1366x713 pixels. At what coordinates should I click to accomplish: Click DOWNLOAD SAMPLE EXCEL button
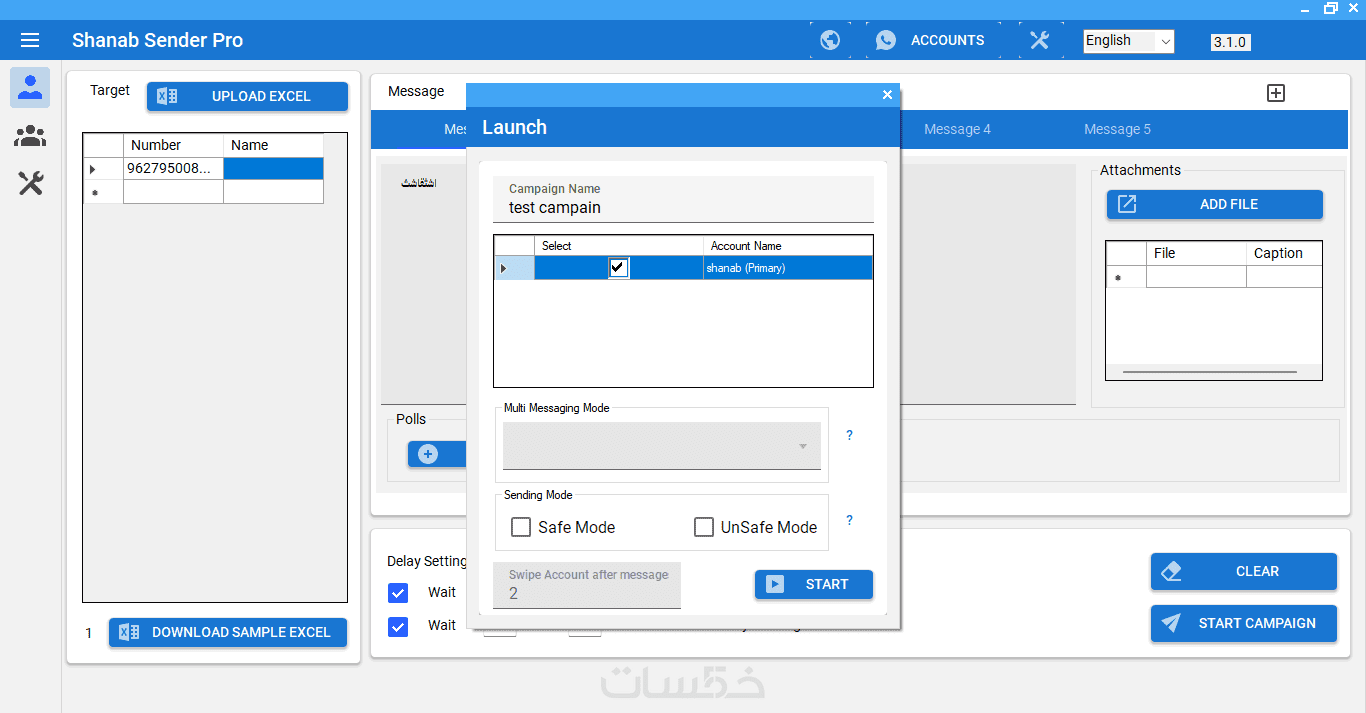point(228,632)
